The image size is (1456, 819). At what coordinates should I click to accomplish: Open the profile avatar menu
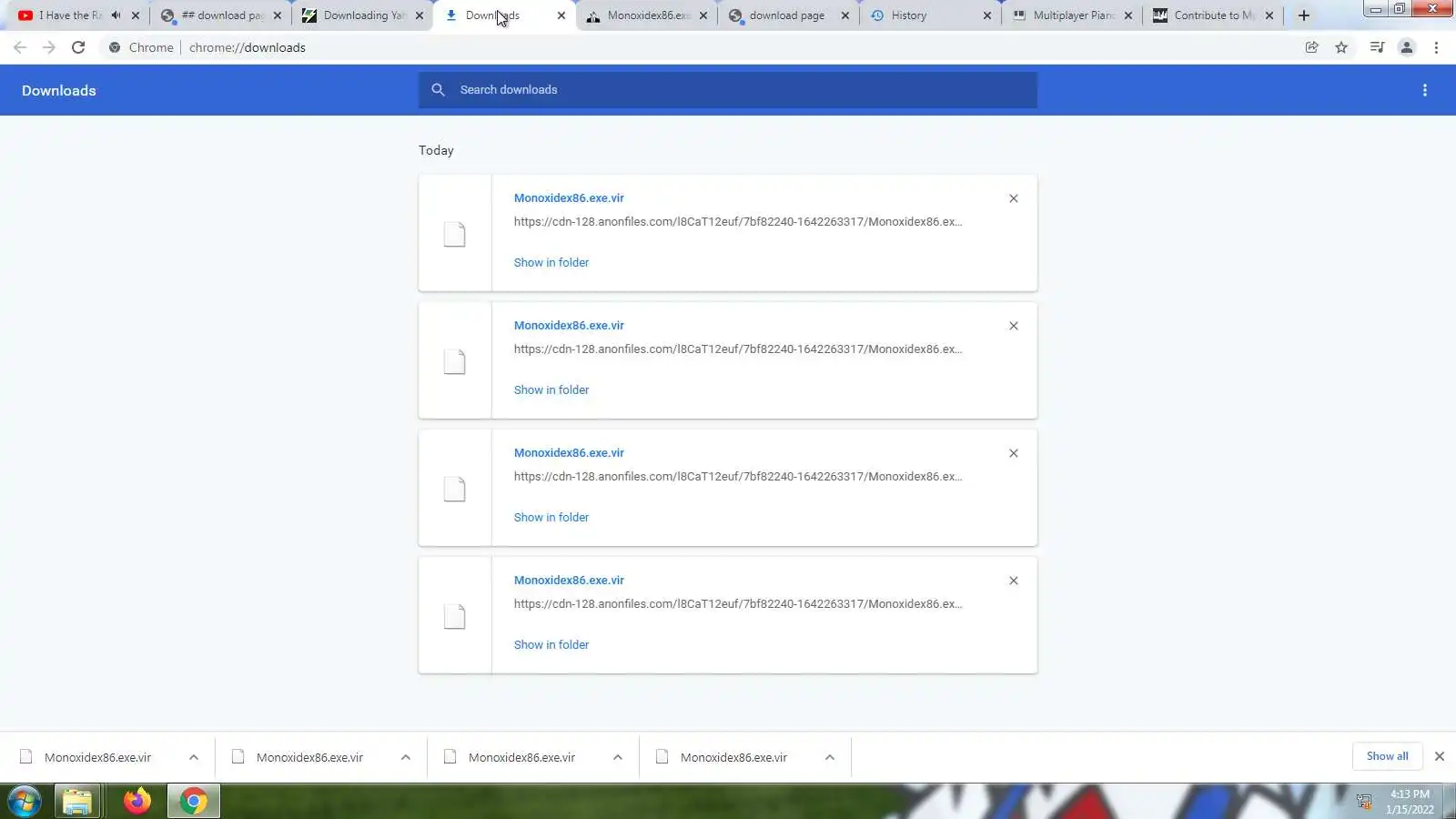pyautogui.click(x=1407, y=47)
